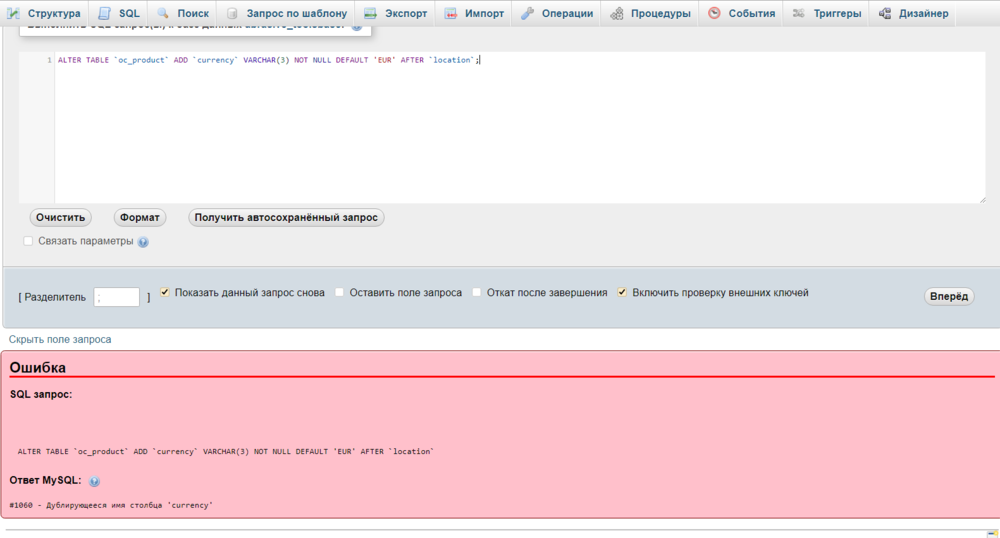Tick the Откат после завершения checkbox

click(477, 293)
